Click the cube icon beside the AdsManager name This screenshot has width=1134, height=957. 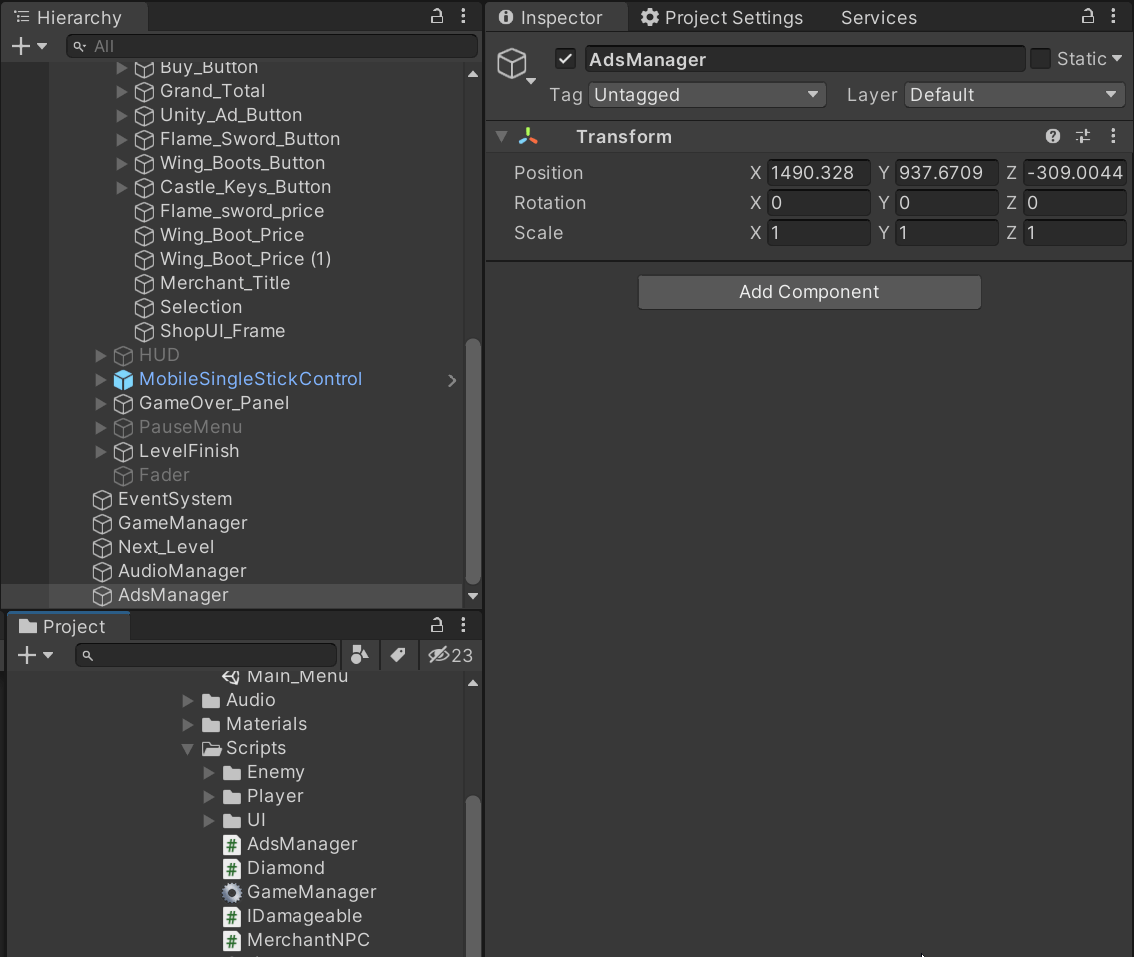point(513,63)
